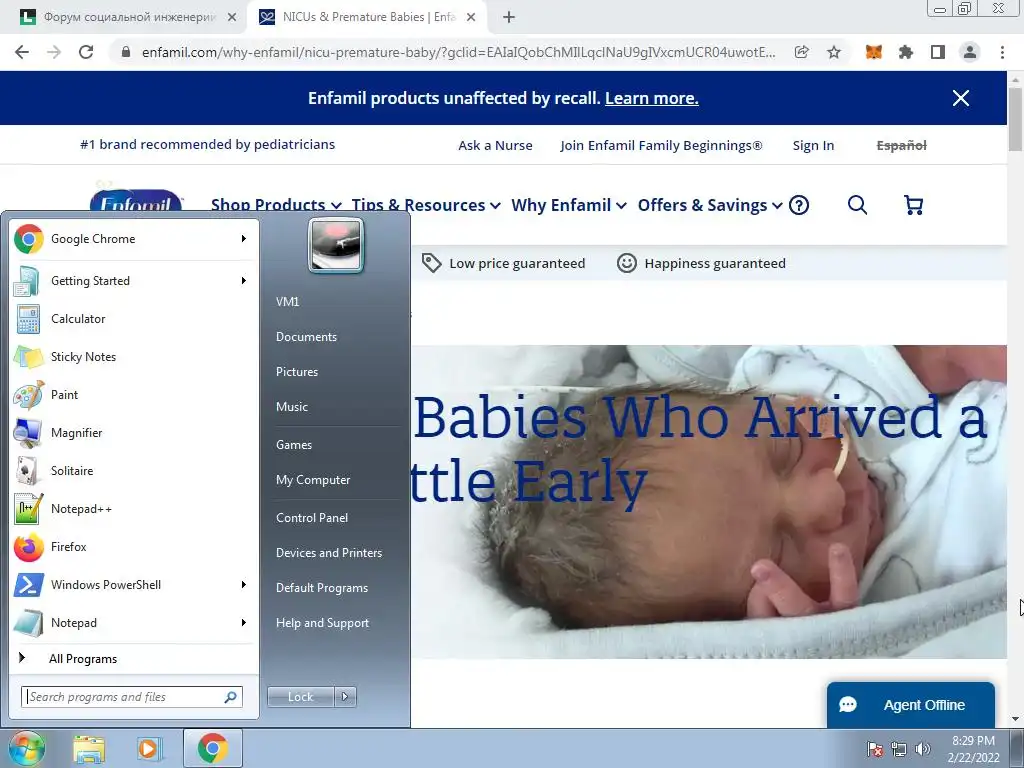Screen dimensions: 1024x768
Task: Bookmark this page with the star icon
Action: click(x=834, y=52)
